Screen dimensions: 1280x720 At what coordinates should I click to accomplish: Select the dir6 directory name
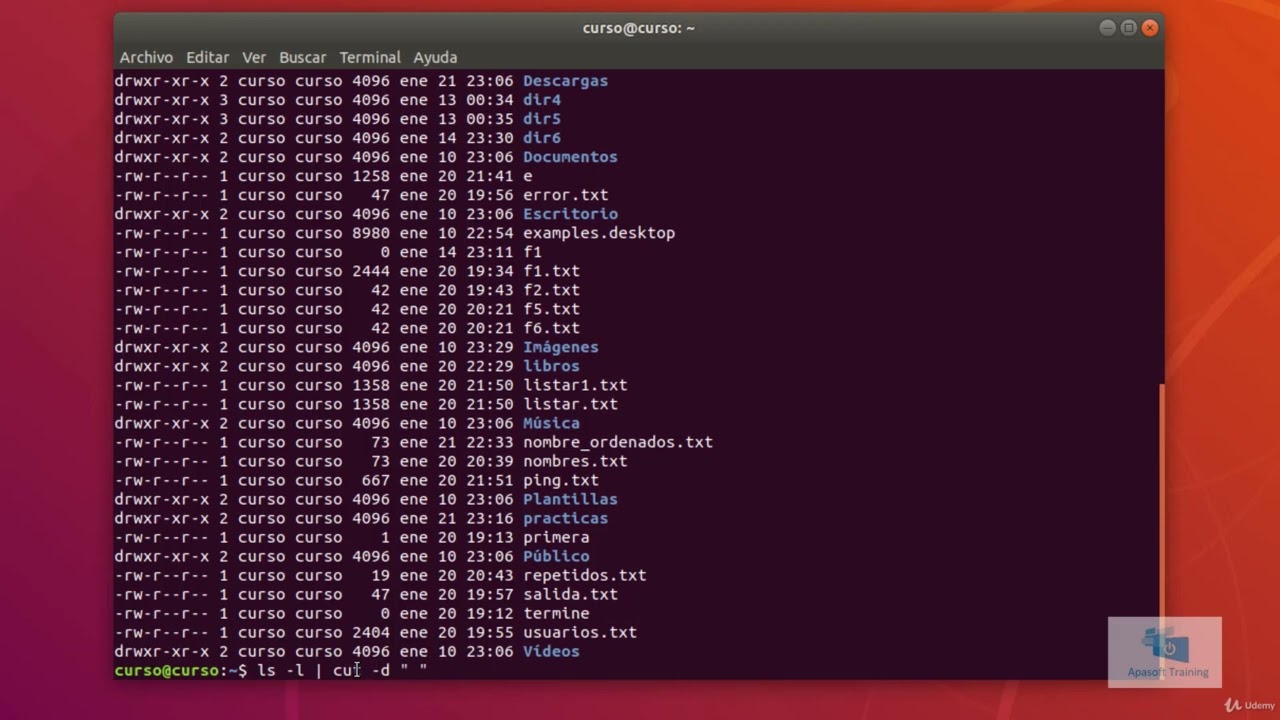click(542, 138)
